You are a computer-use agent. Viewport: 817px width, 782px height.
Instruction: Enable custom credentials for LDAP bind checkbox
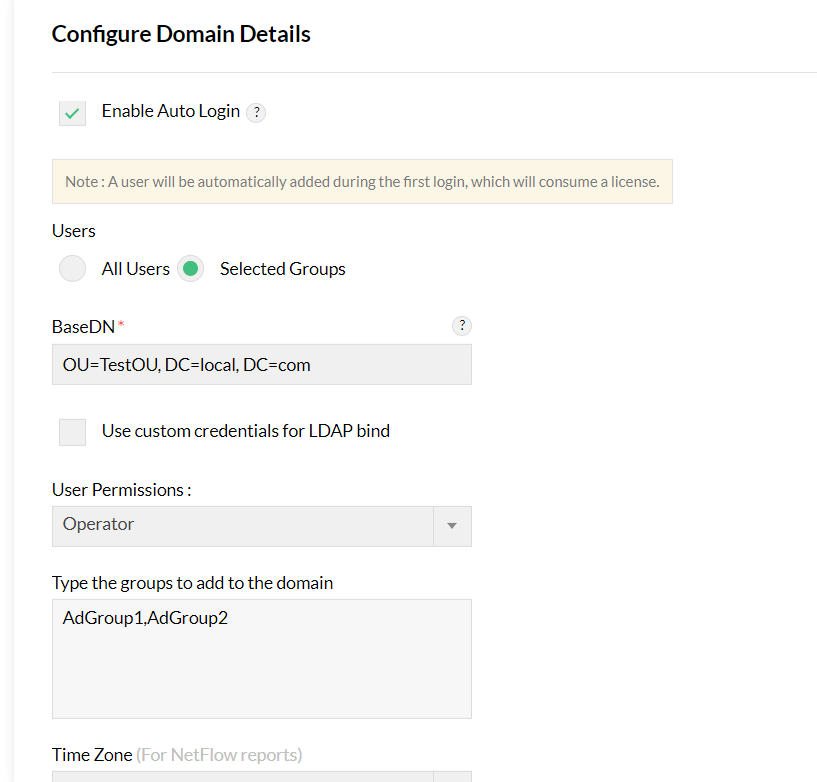[x=72, y=432]
